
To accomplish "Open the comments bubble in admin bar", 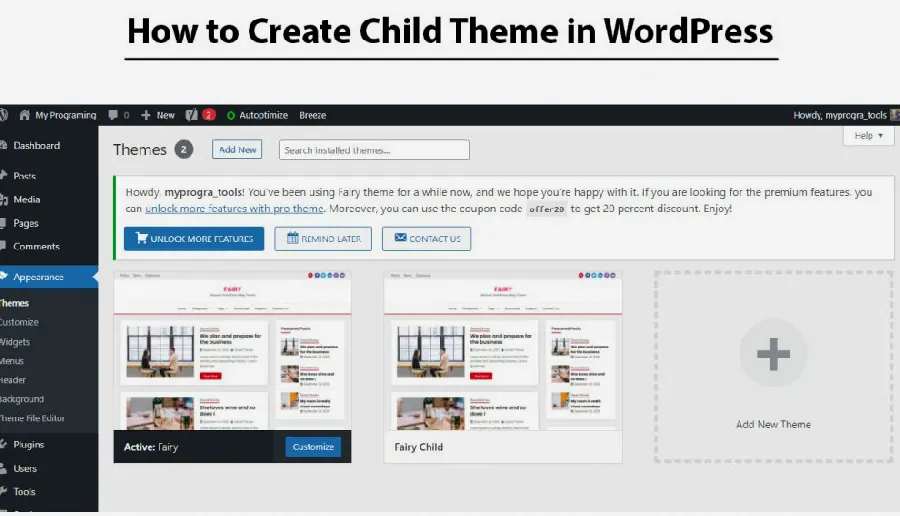I will [119, 115].
